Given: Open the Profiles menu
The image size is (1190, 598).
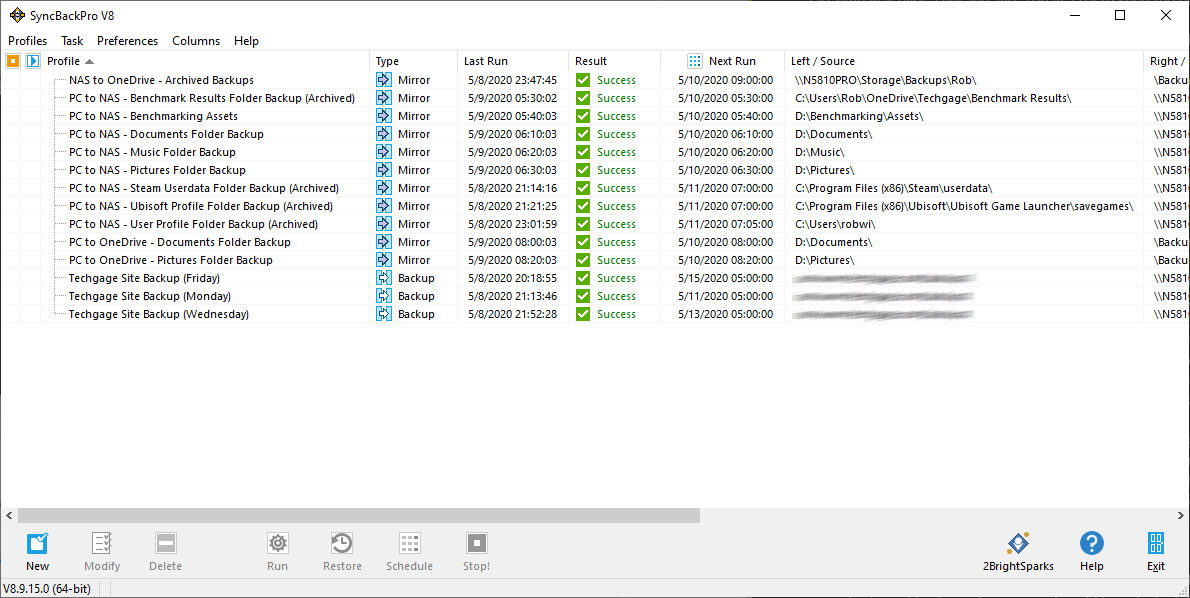Looking at the screenshot, I should (x=28, y=41).
